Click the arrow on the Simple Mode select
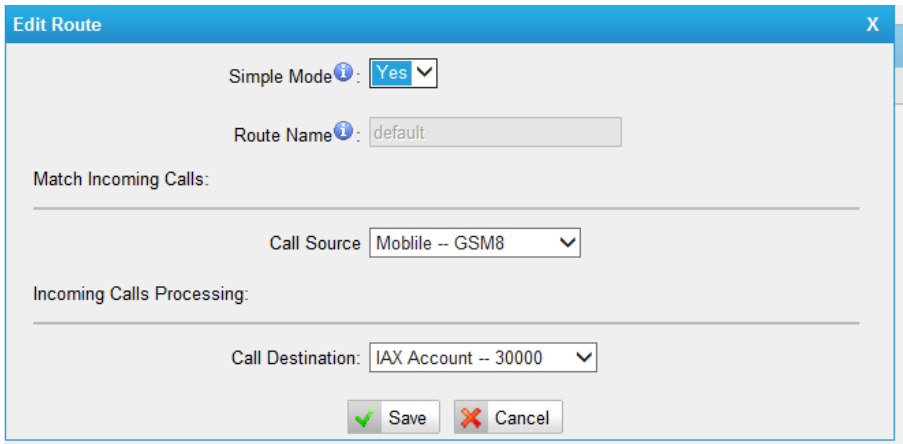Viewport: 903px width, 444px height. click(425, 73)
